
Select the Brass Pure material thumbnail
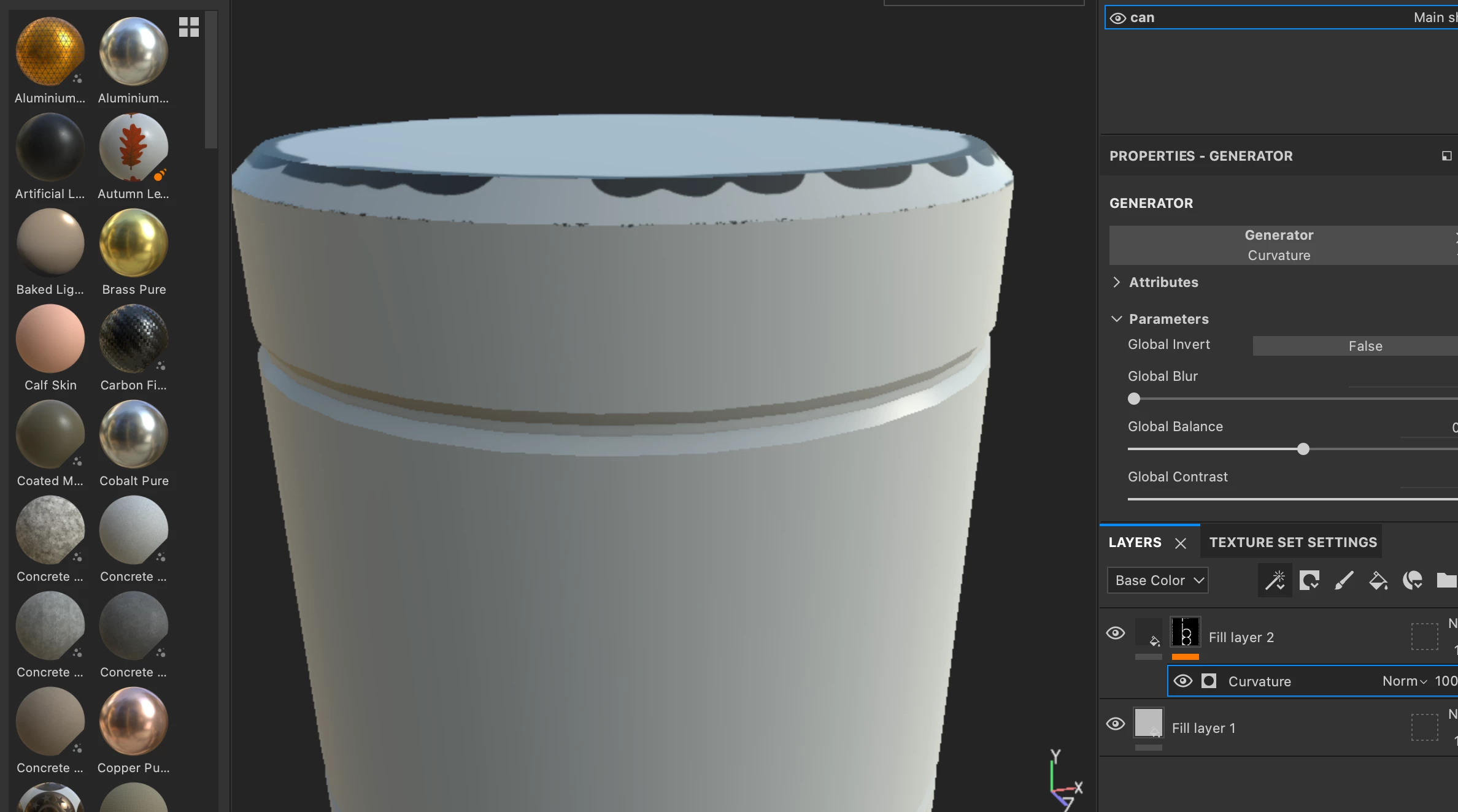click(x=134, y=243)
